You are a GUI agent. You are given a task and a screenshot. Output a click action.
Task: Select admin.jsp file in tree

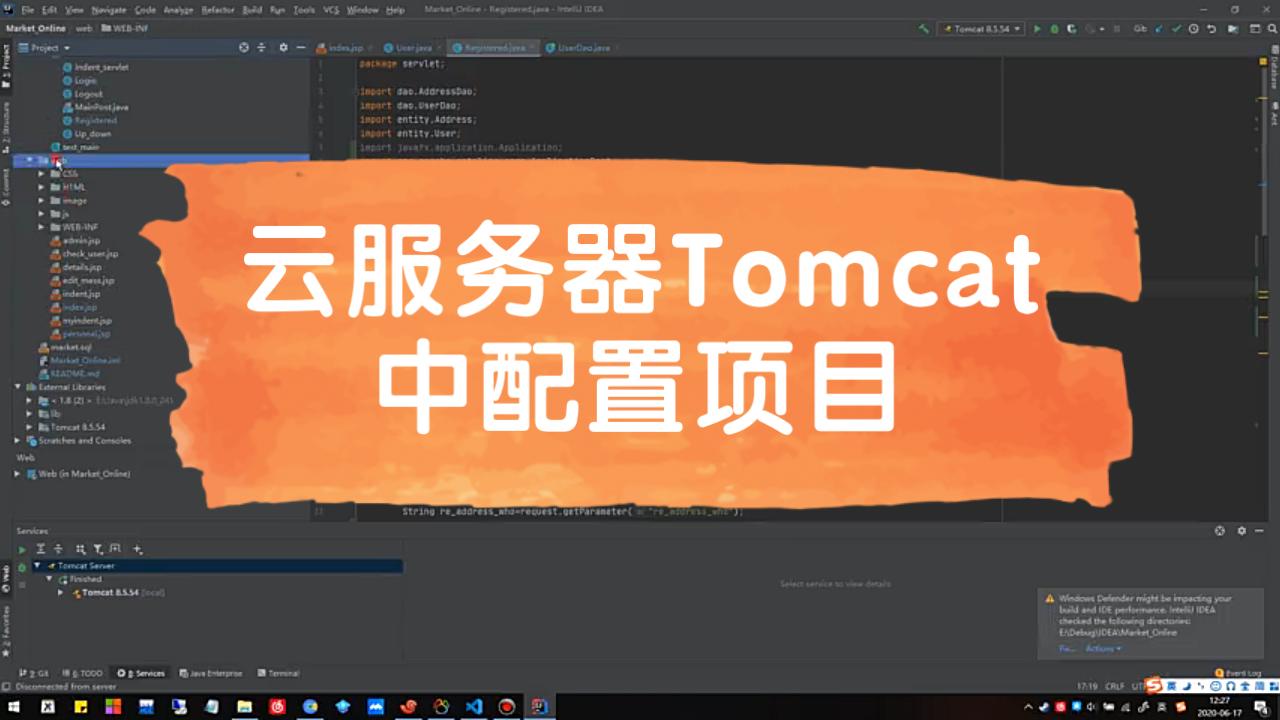tap(76, 241)
